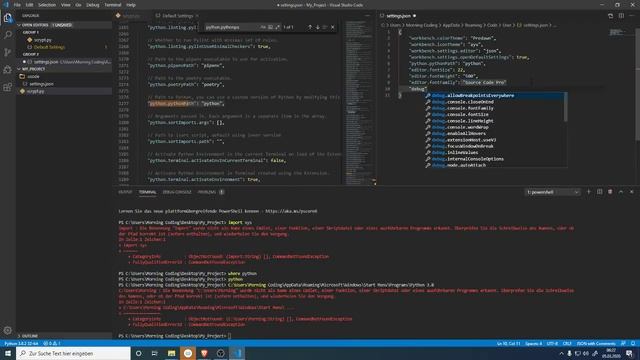The height and width of the screenshot is (360, 640).
Task: Open the Help menu
Action: point(131,5)
